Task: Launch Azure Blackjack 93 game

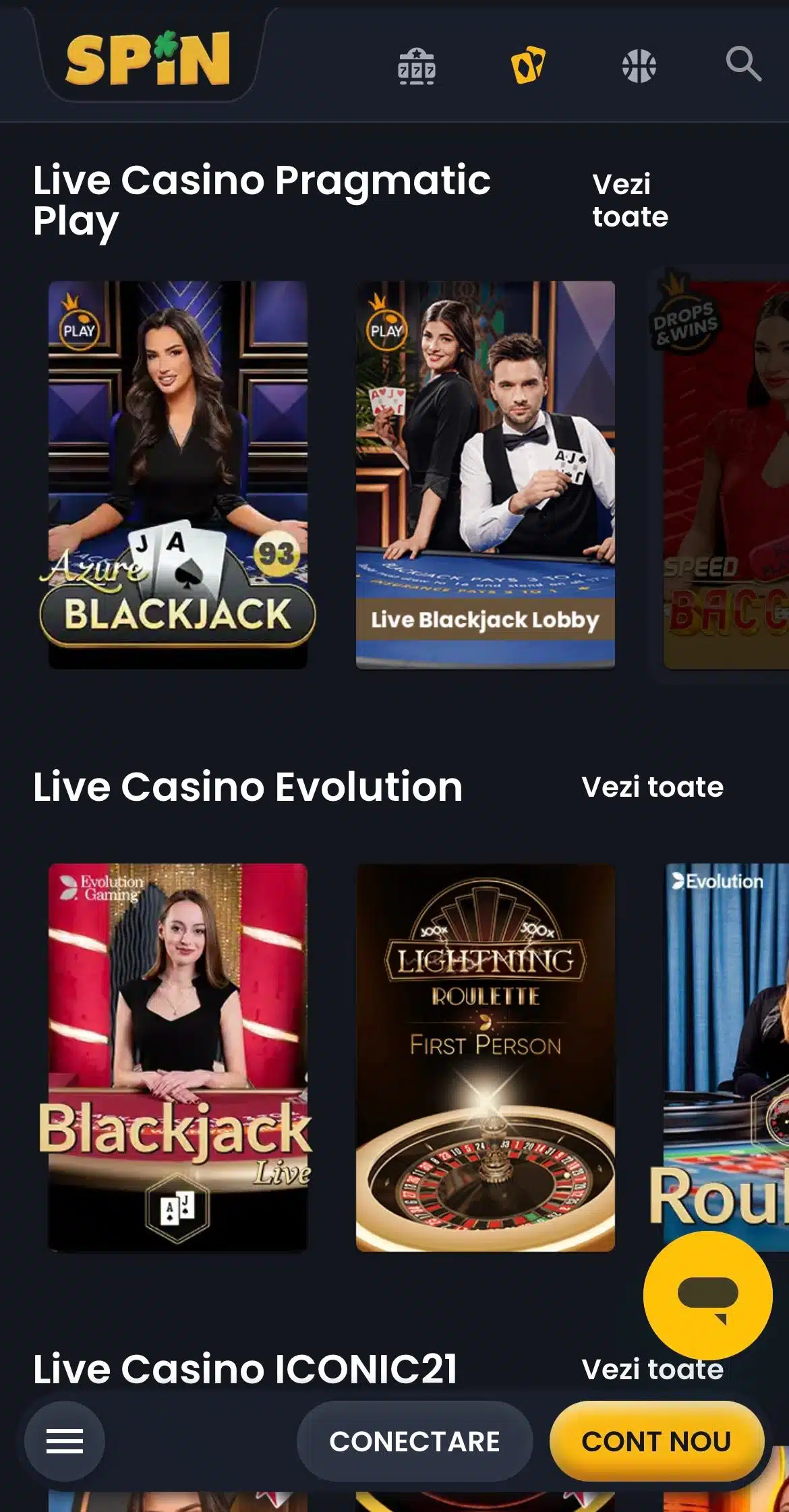Action: coord(178,475)
